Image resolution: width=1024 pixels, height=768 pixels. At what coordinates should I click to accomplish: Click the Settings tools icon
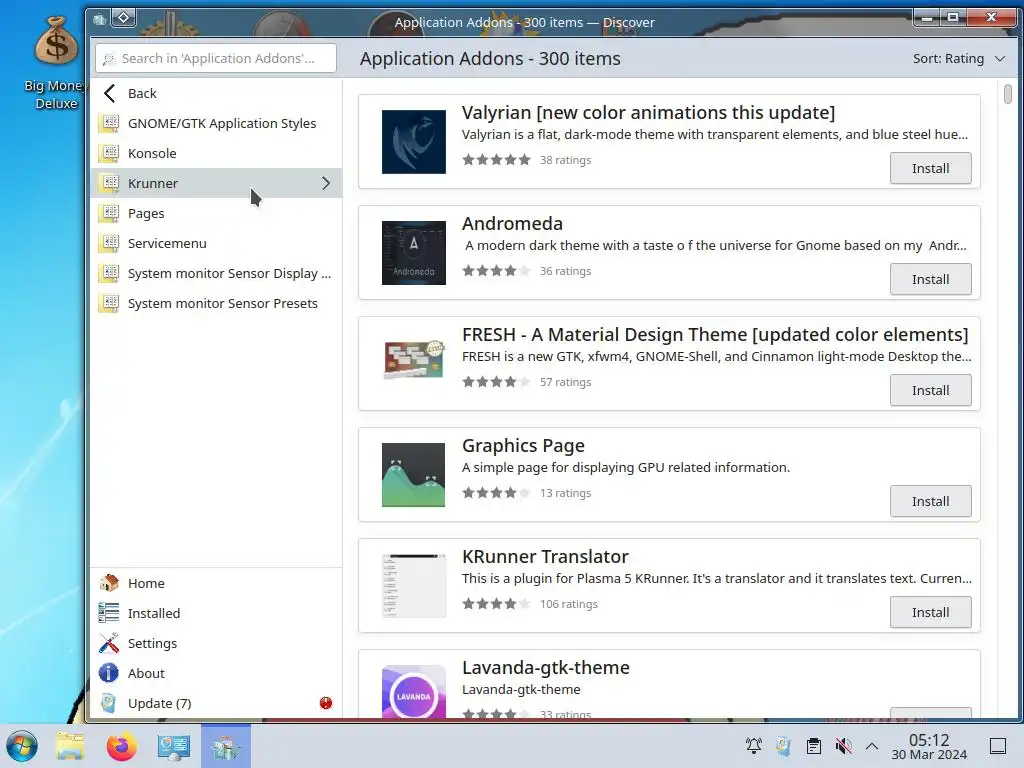click(x=108, y=643)
